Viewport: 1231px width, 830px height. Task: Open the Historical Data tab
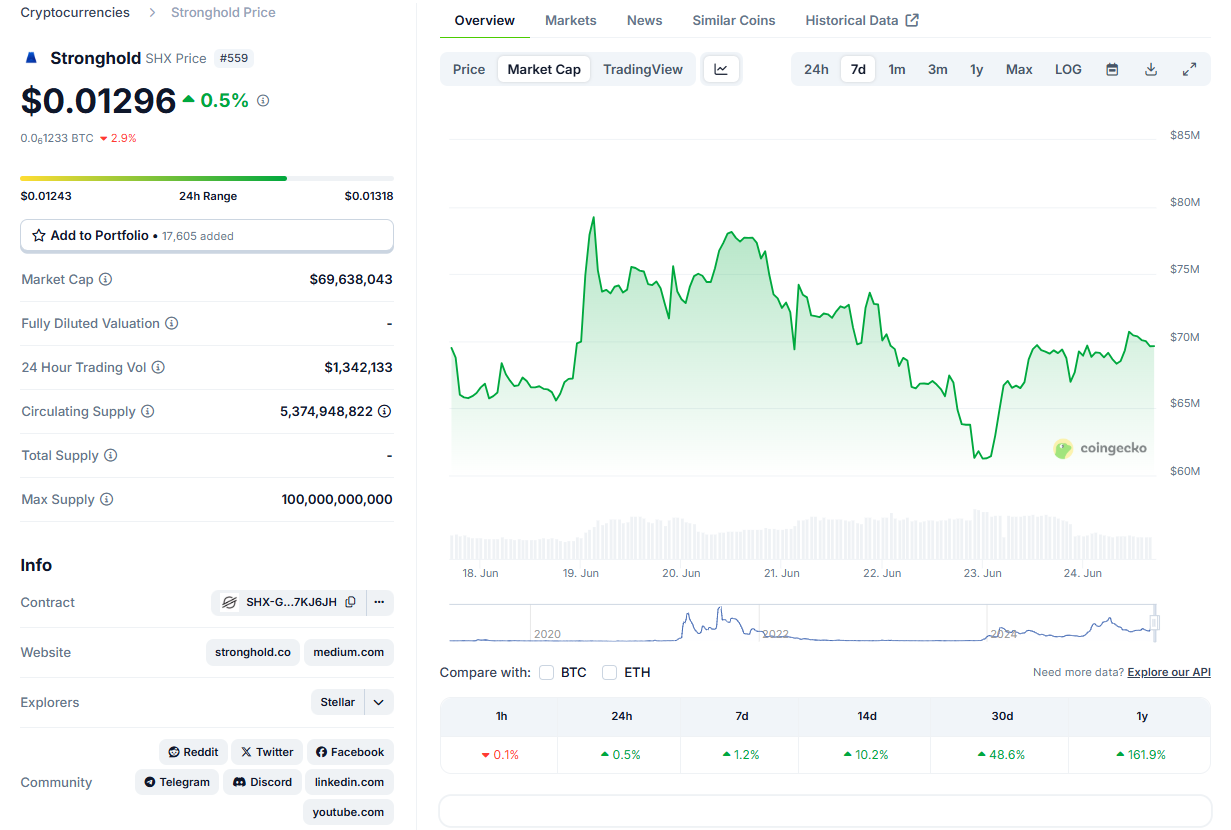[862, 20]
